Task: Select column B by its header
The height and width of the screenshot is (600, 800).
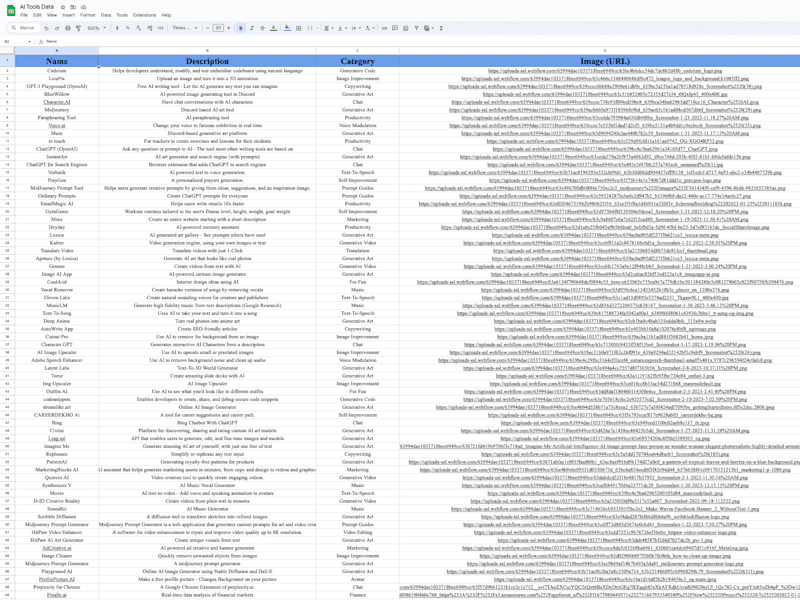Action: tap(207, 51)
